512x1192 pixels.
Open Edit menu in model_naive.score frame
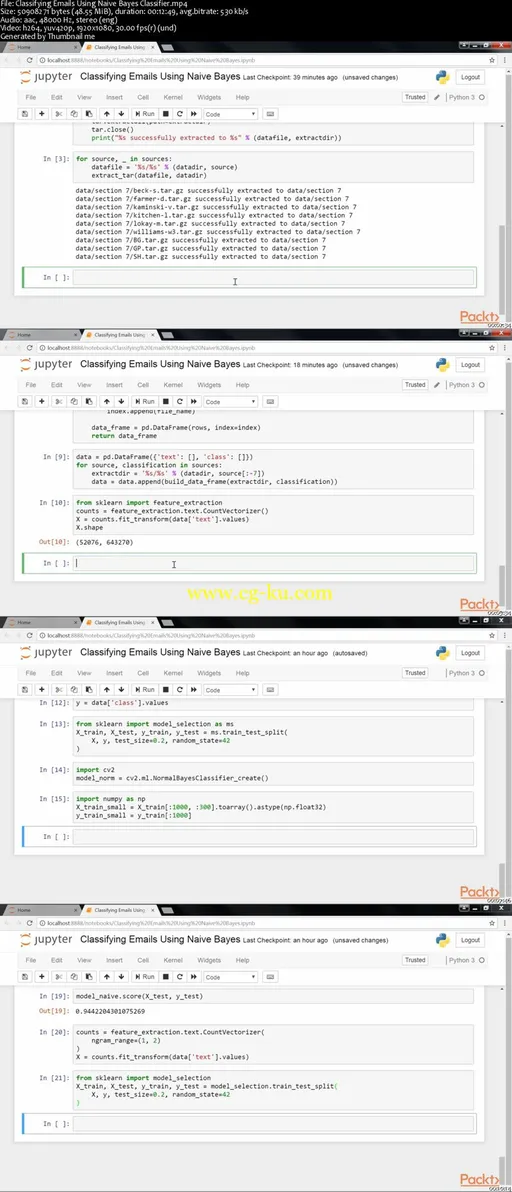(57, 959)
